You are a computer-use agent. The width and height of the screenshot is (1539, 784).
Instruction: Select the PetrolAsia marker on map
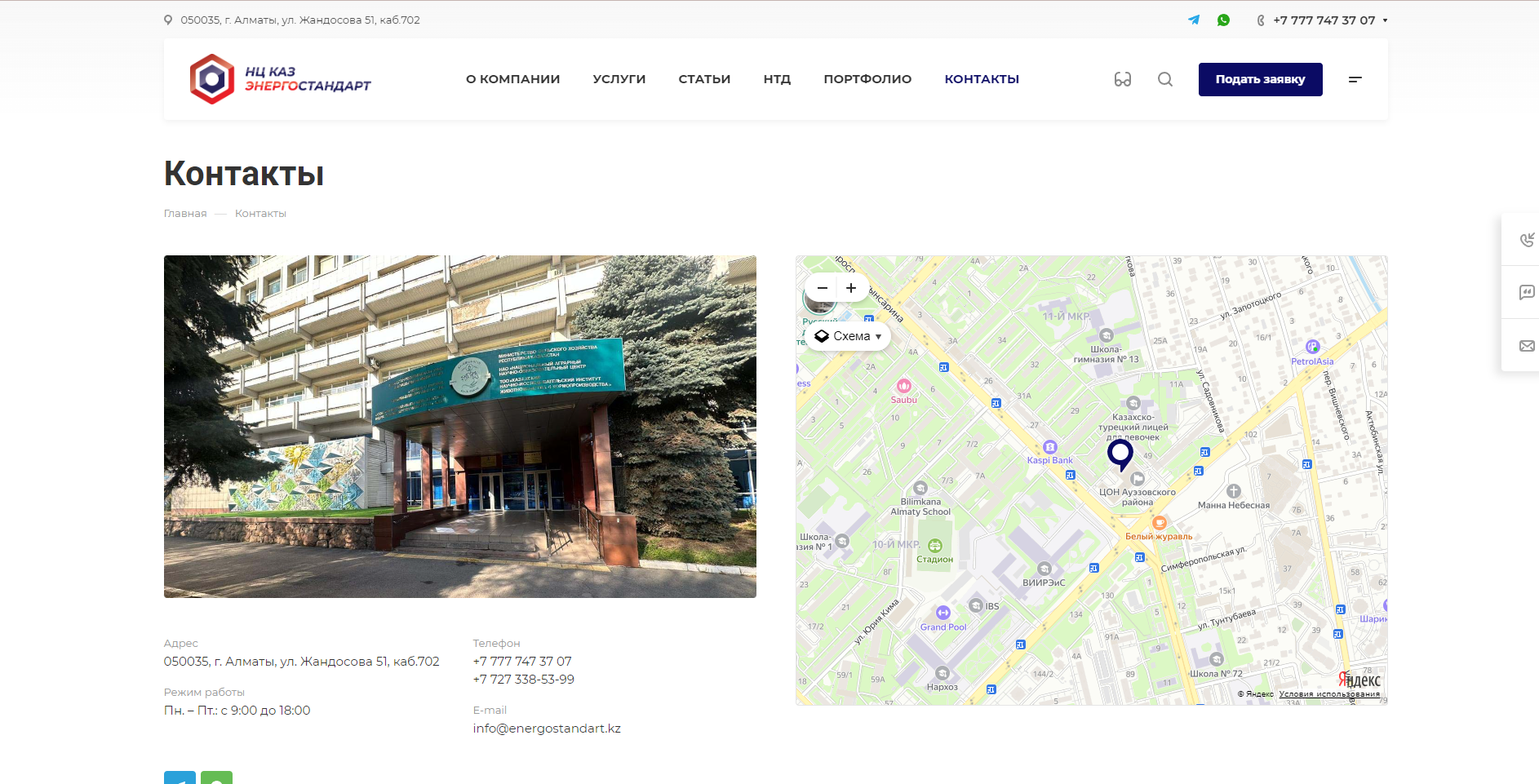coord(1312,347)
